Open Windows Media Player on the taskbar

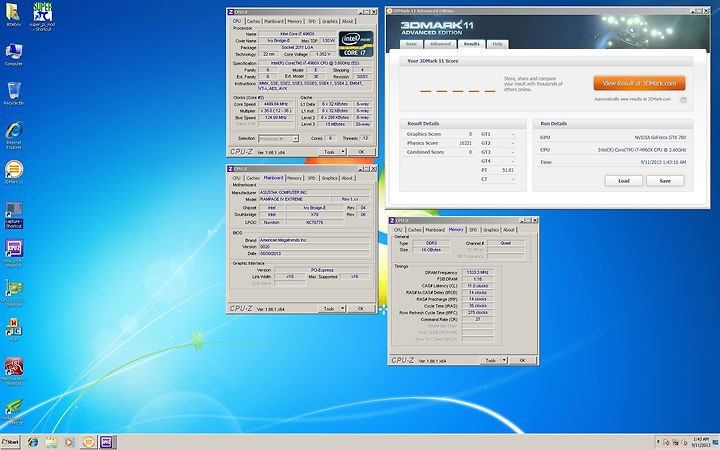point(69,442)
